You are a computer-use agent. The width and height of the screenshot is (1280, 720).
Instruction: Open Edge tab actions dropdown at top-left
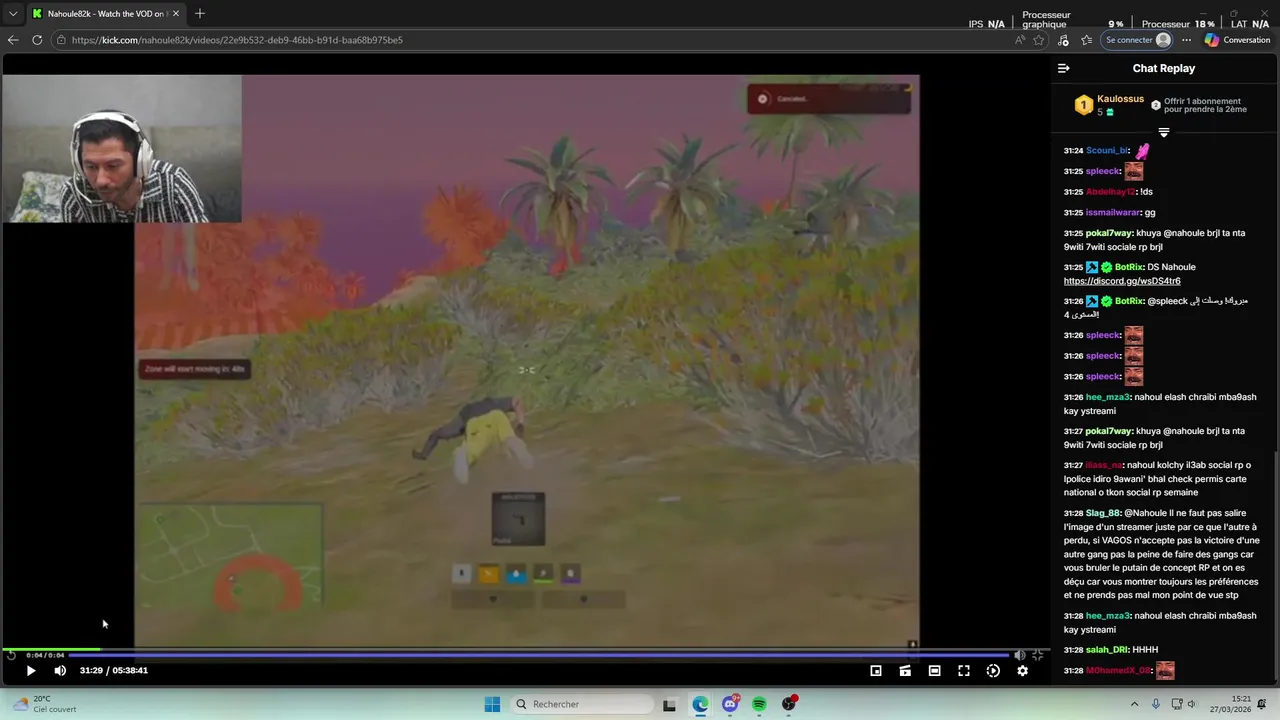13,14
